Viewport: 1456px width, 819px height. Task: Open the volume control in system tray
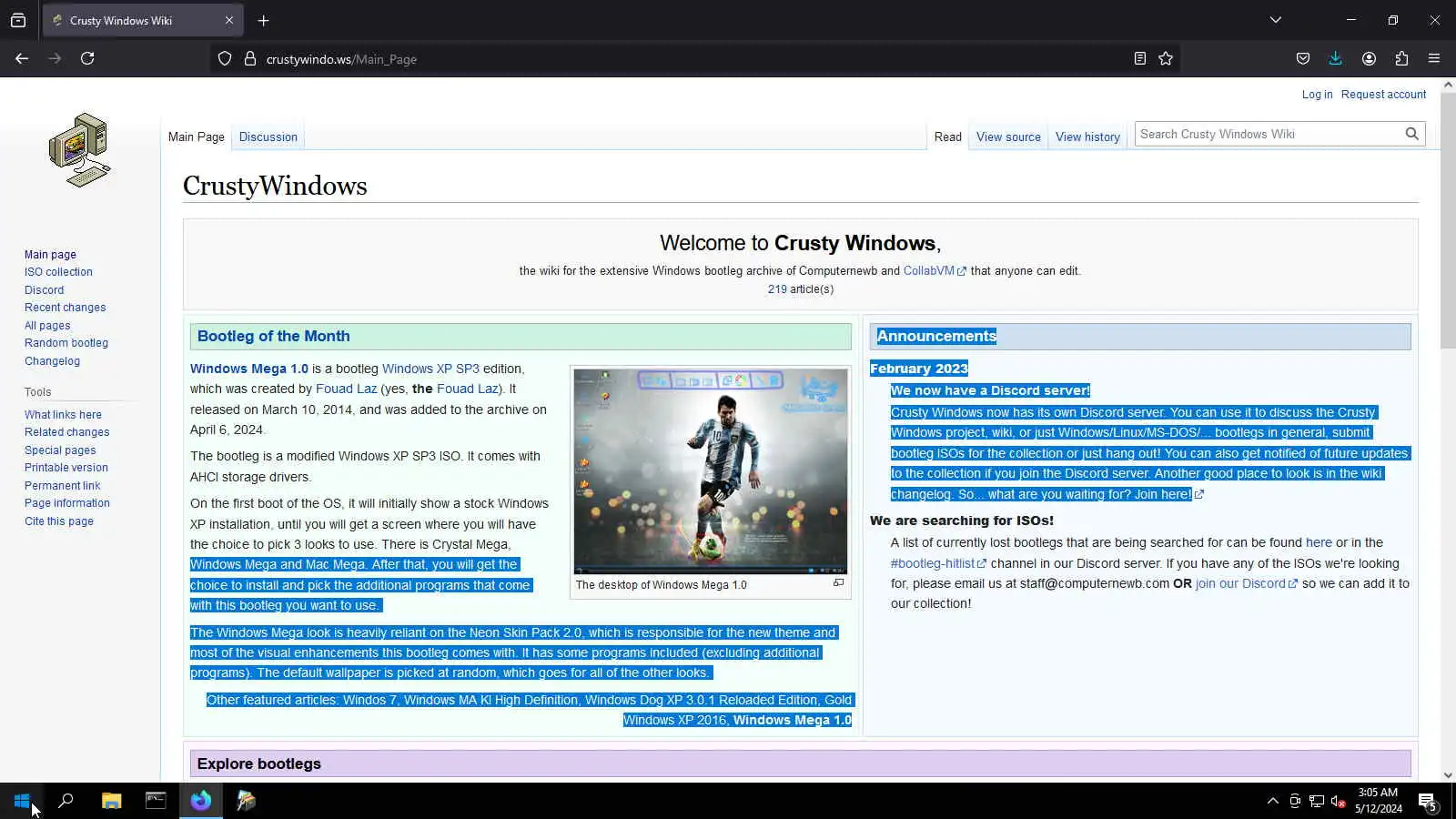pyautogui.click(x=1339, y=801)
